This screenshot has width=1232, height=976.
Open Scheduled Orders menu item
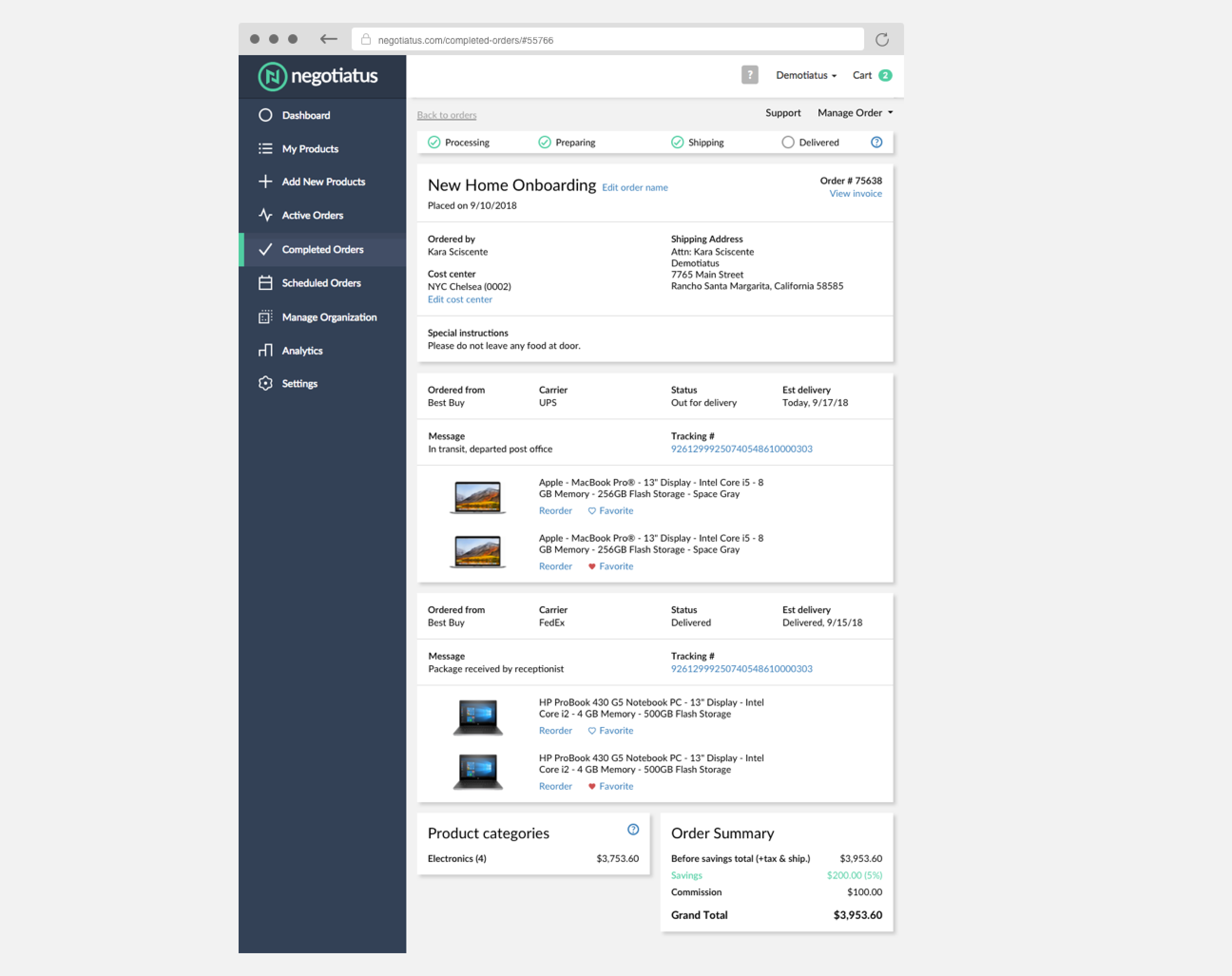[320, 283]
